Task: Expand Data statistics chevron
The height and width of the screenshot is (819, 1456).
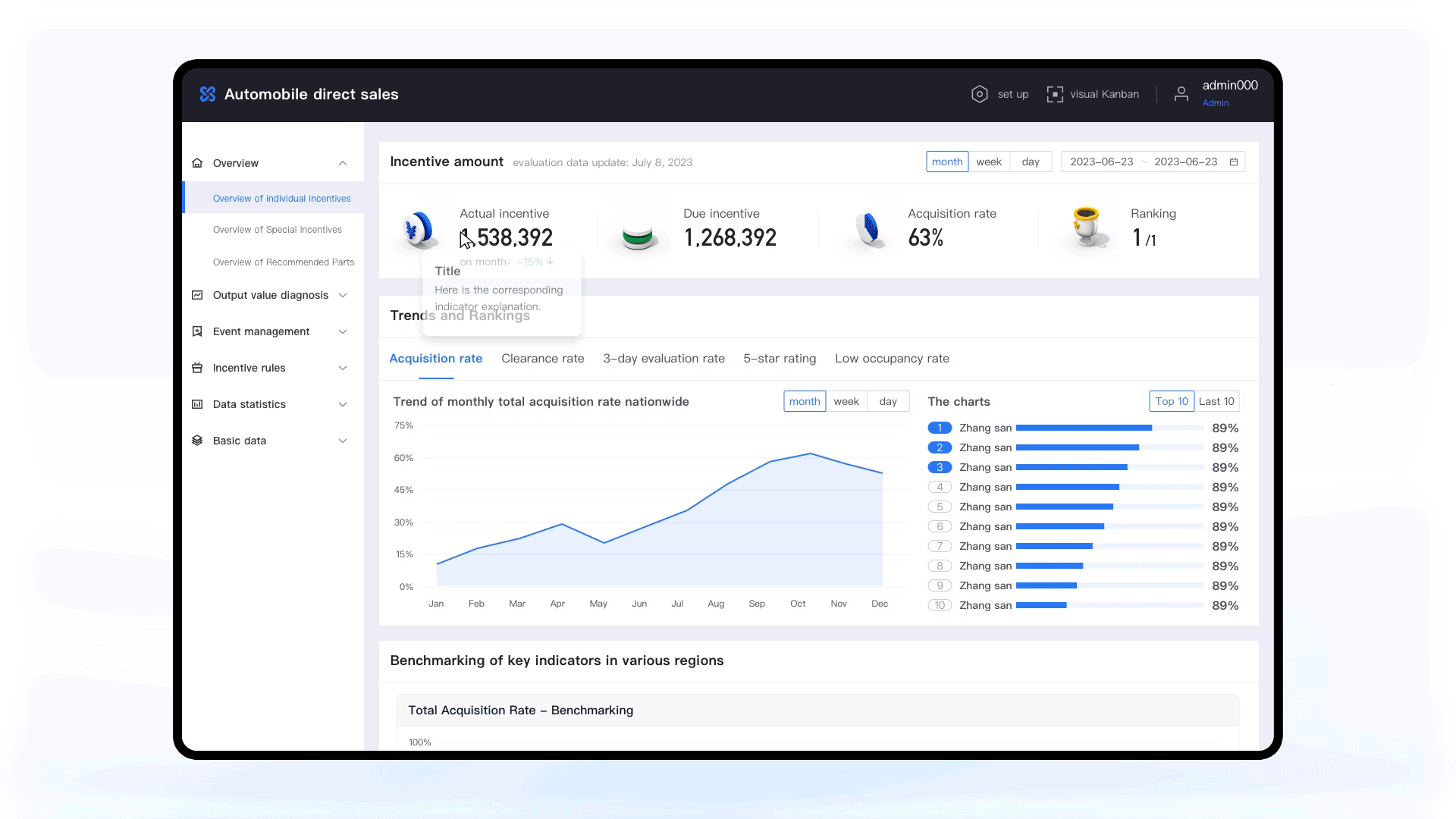Action: (x=343, y=404)
